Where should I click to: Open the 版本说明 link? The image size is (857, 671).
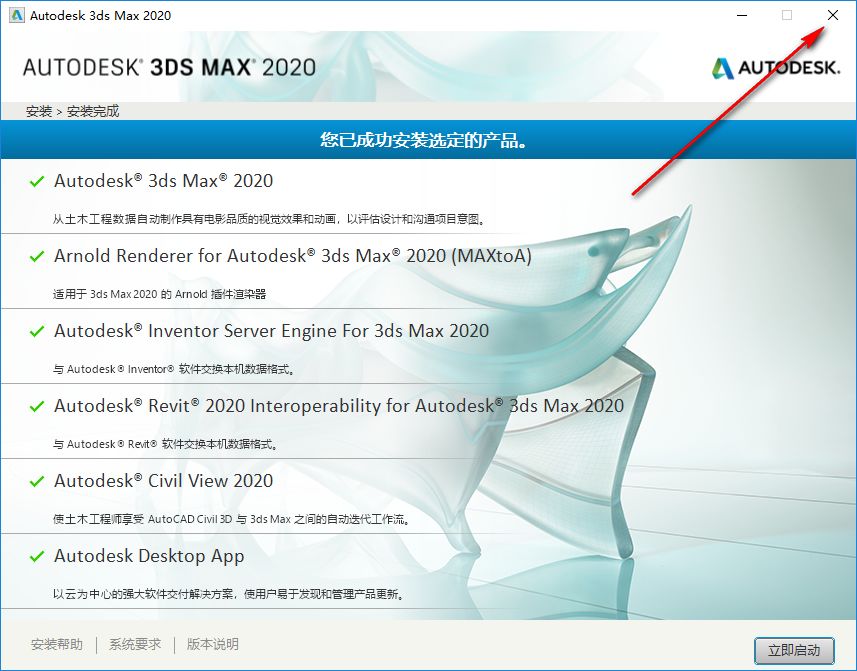tap(212, 645)
